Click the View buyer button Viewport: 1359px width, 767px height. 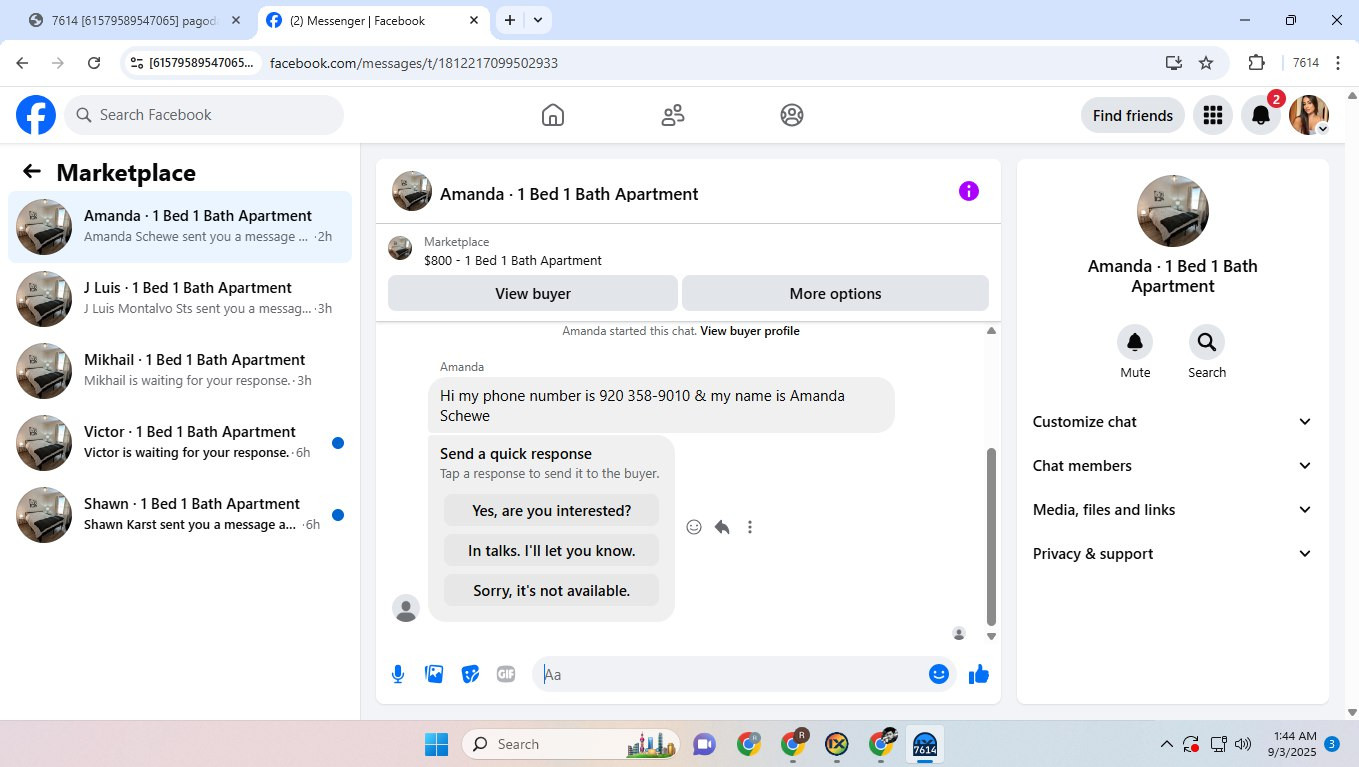(533, 293)
